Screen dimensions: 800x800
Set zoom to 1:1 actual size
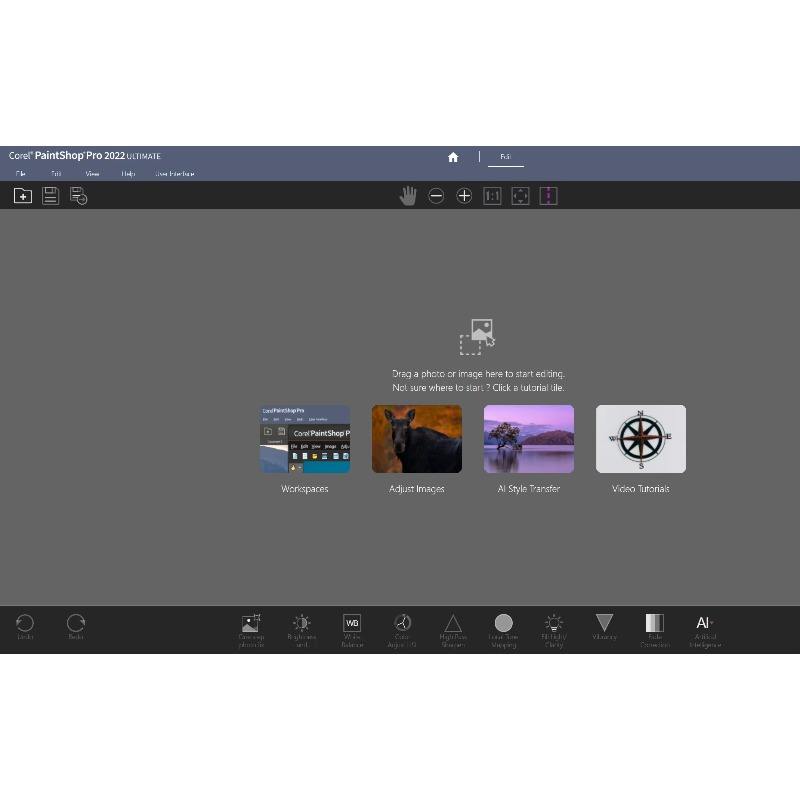[x=492, y=196]
